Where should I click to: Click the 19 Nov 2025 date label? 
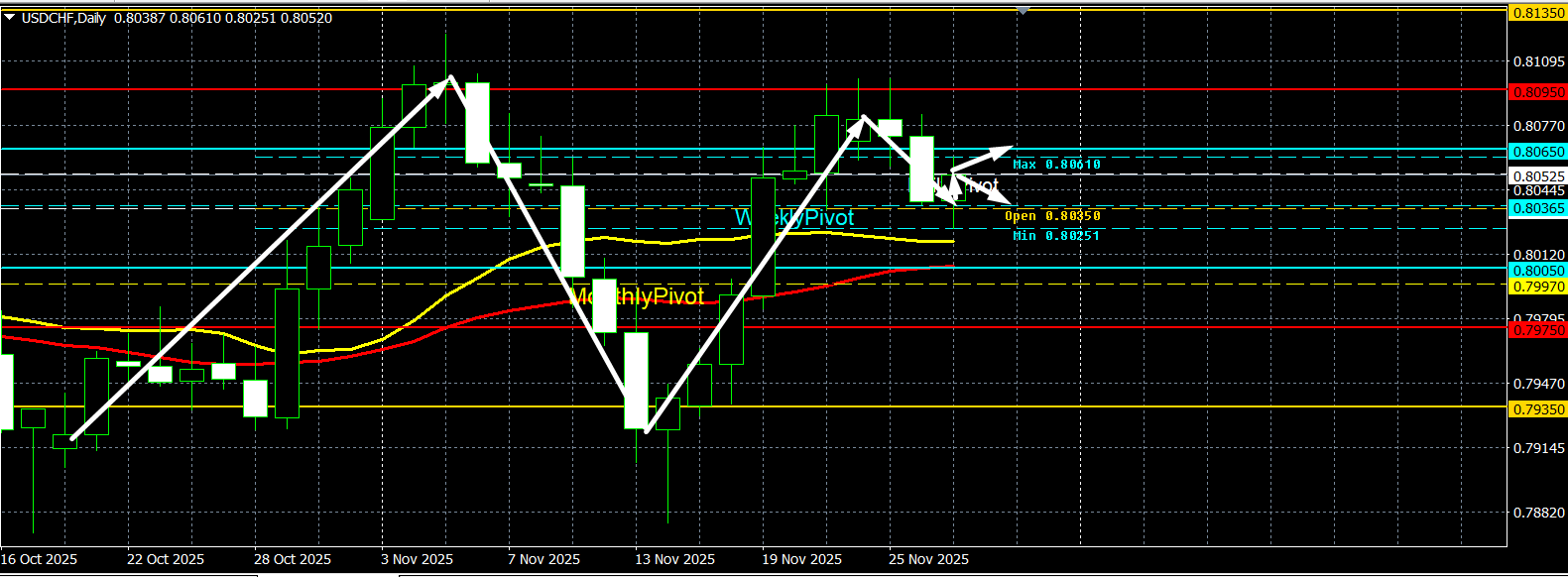801,559
